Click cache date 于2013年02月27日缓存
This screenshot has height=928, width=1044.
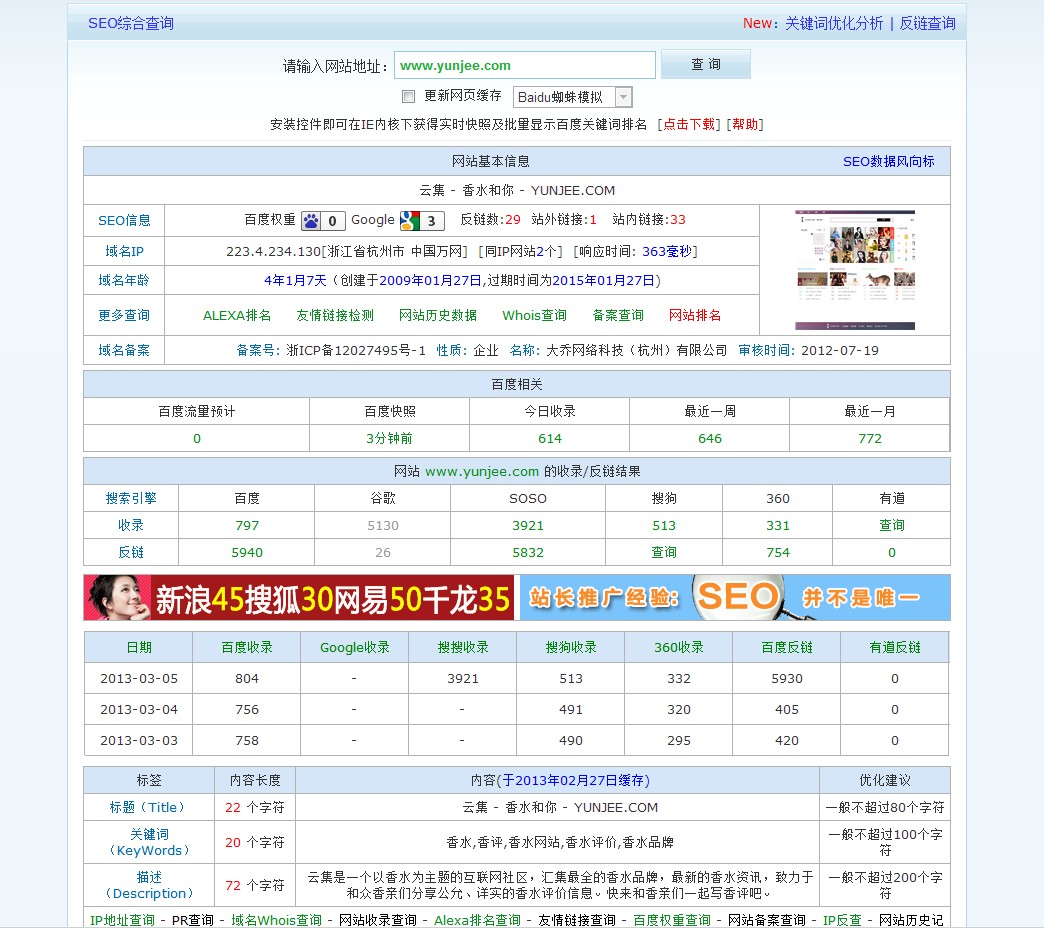573,780
